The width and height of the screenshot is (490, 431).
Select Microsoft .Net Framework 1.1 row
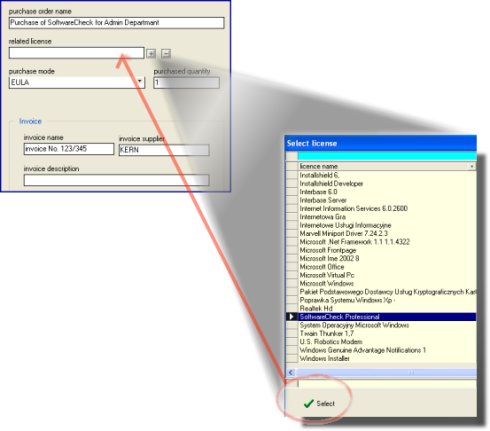(387, 242)
